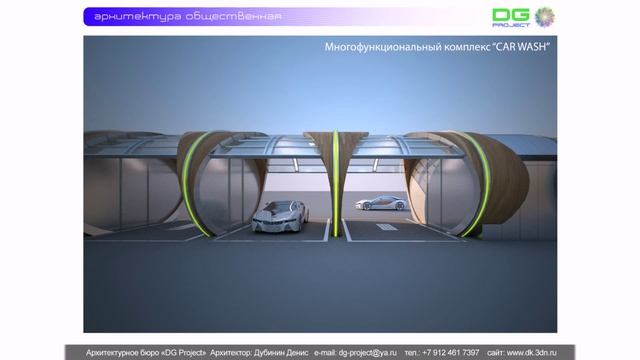Click the e-mail address dg-project@ya.ru
640x360 pixels.
coord(367,353)
